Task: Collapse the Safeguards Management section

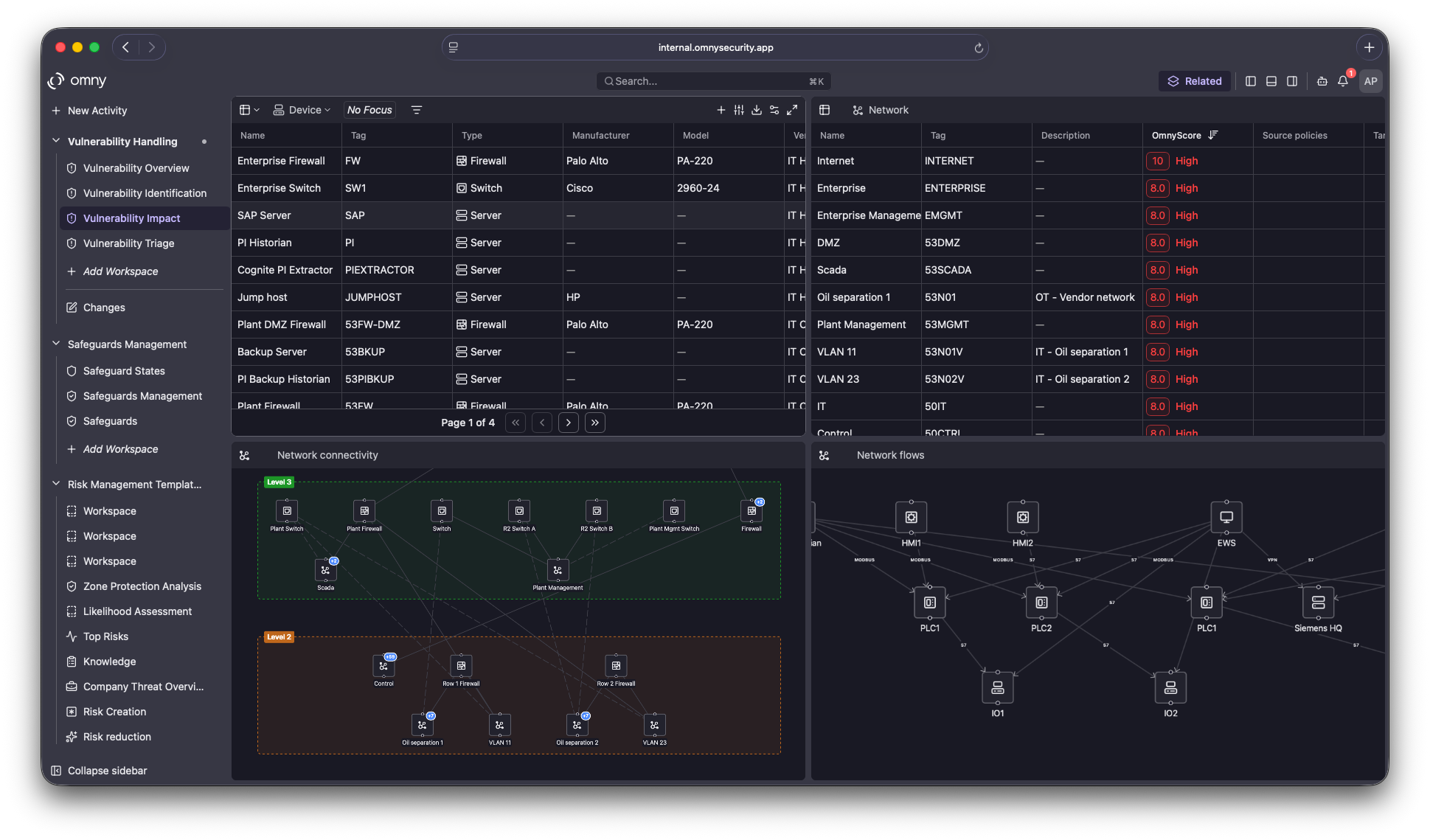Action: [56, 344]
